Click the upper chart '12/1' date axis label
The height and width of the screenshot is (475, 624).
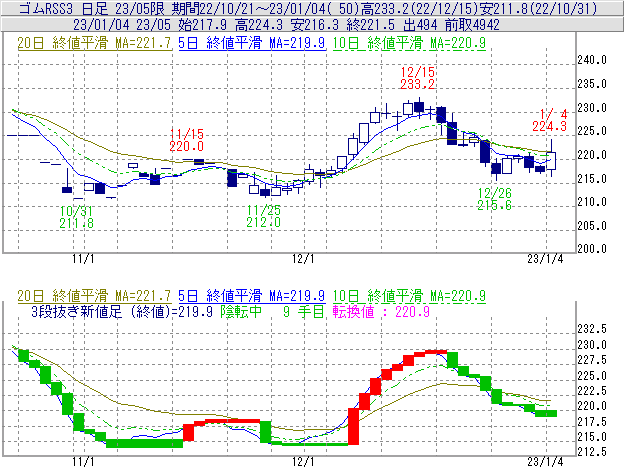coord(303,259)
